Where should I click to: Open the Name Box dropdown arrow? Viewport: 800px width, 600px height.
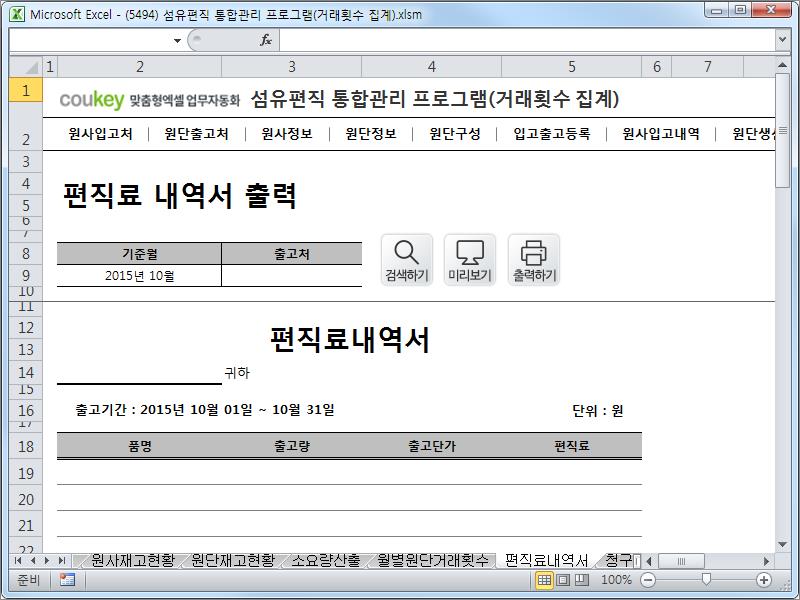tap(177, 40)
